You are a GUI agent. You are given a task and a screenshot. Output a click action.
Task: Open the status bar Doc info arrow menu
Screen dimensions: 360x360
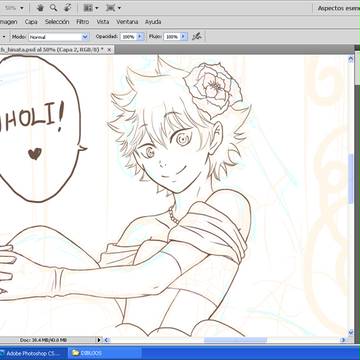coord(99,340)
